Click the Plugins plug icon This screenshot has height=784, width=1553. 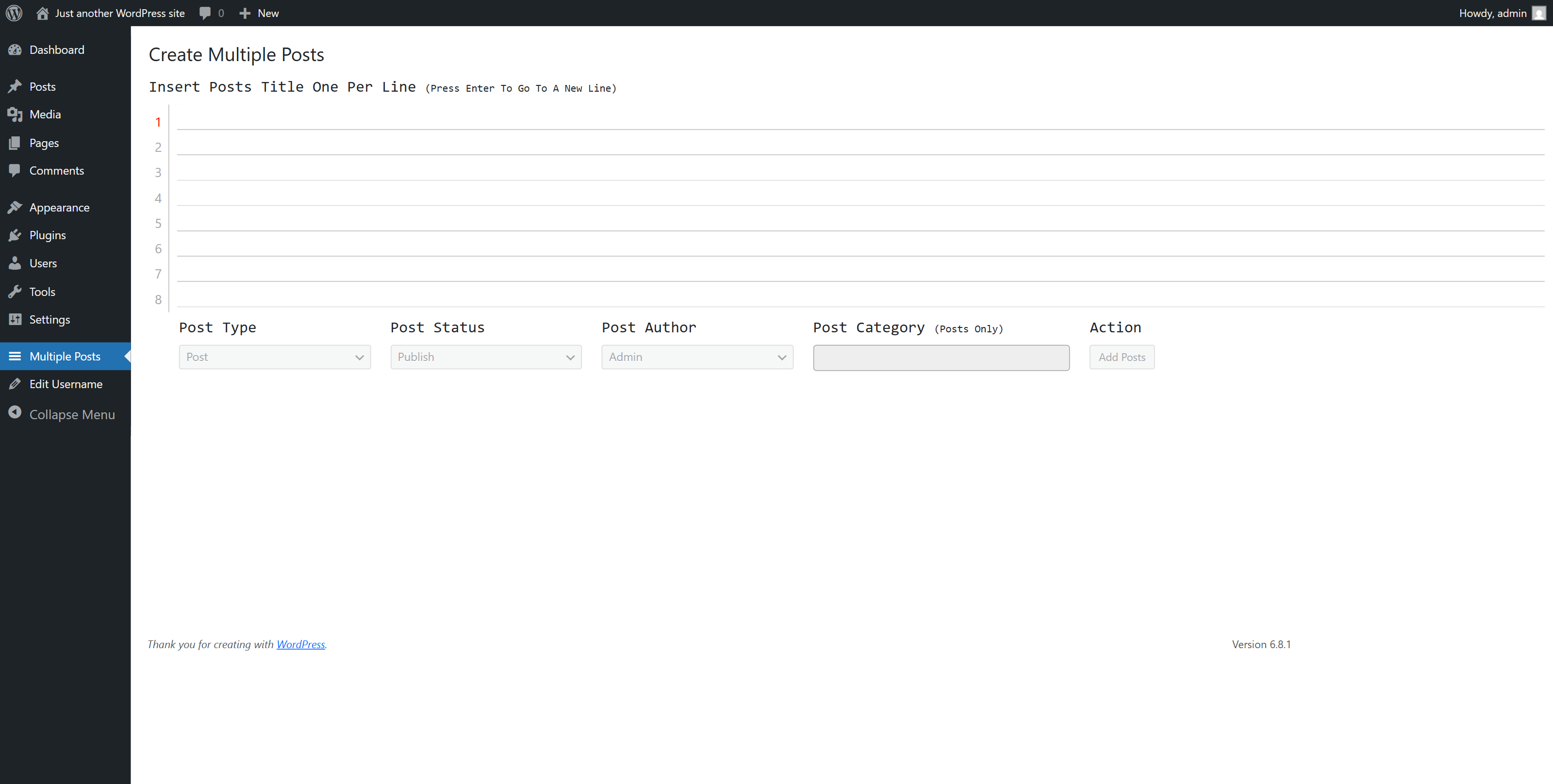click(15, 235)
